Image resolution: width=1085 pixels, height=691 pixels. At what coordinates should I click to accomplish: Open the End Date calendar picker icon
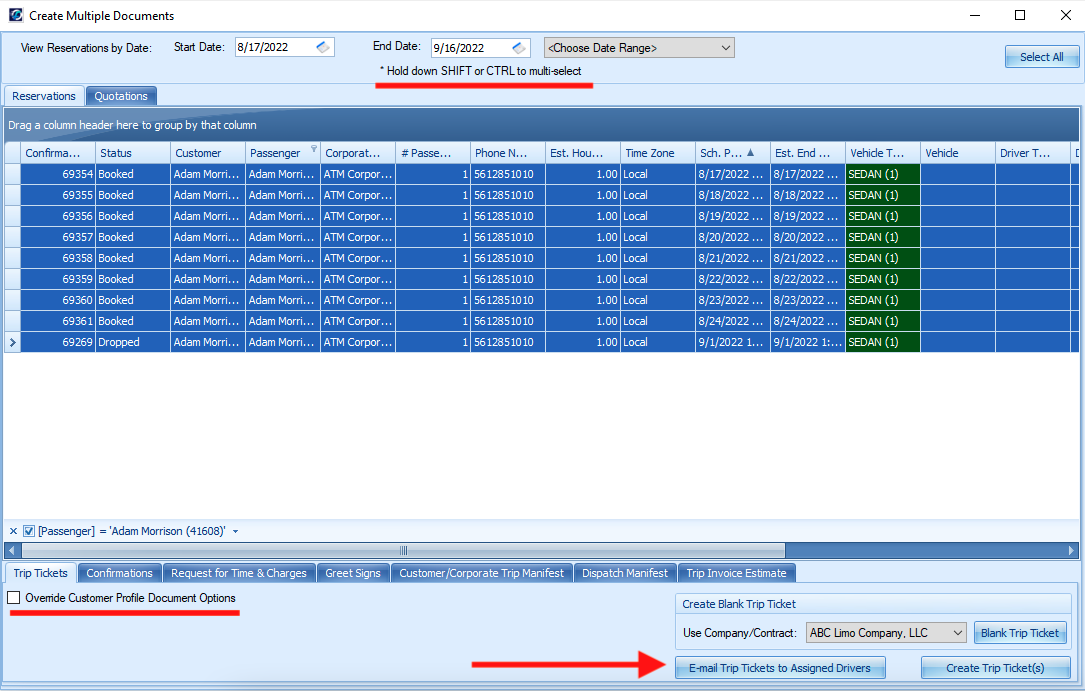coord(518,47)
